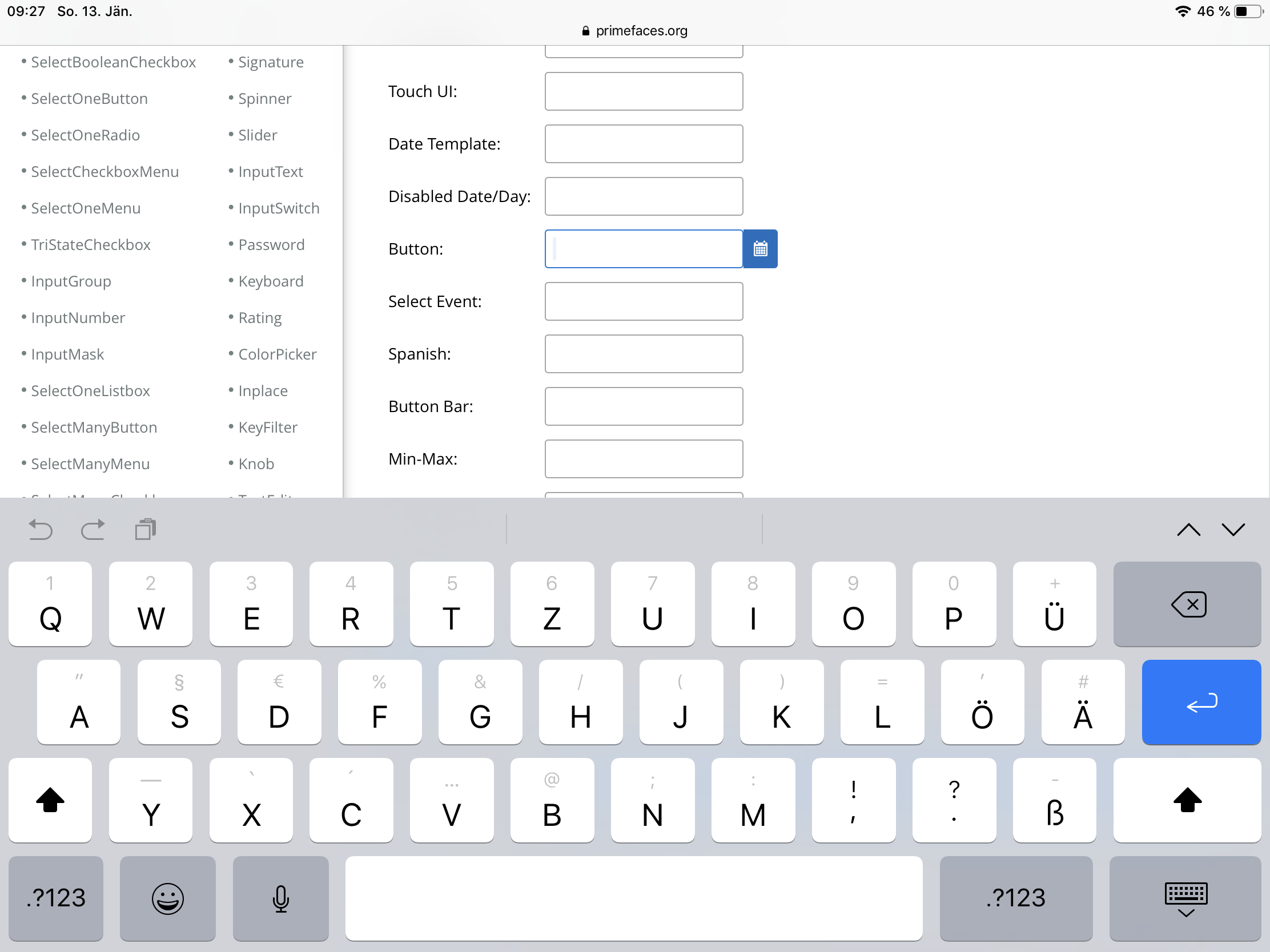Open InputGroup in sidebar

pos(71,281)
